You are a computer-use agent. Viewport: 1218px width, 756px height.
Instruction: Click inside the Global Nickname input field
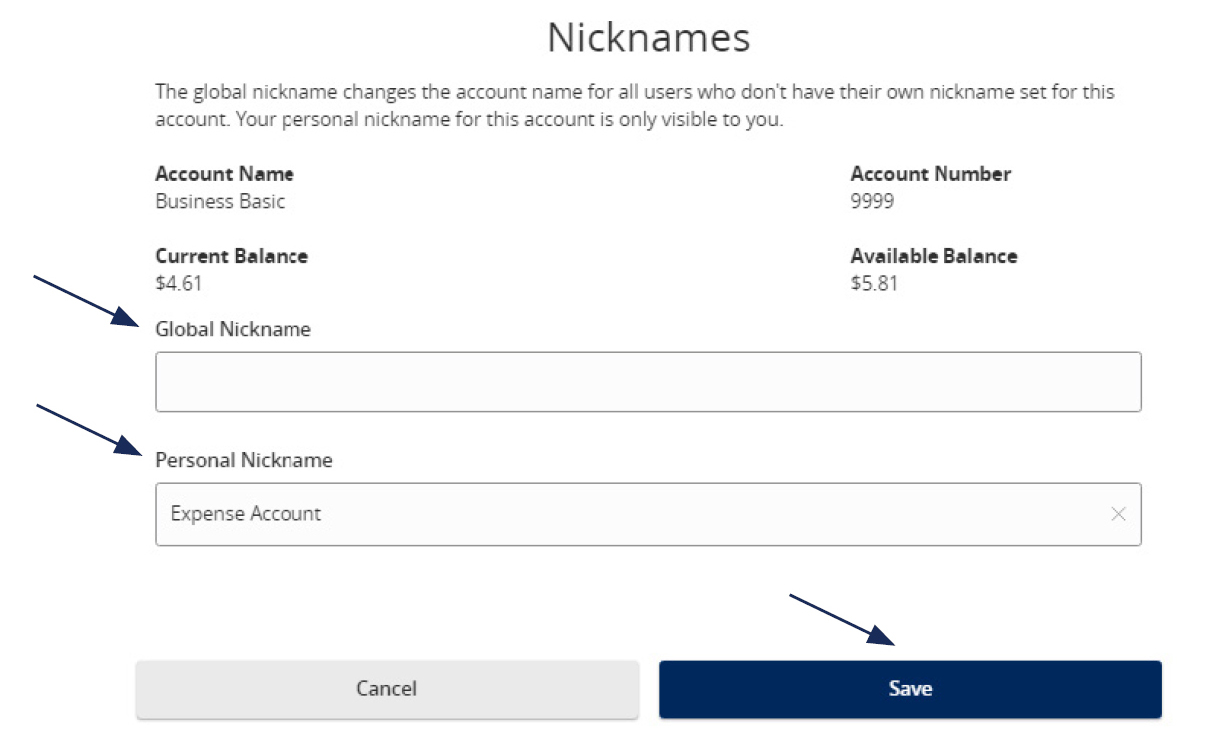coord(648,381)
